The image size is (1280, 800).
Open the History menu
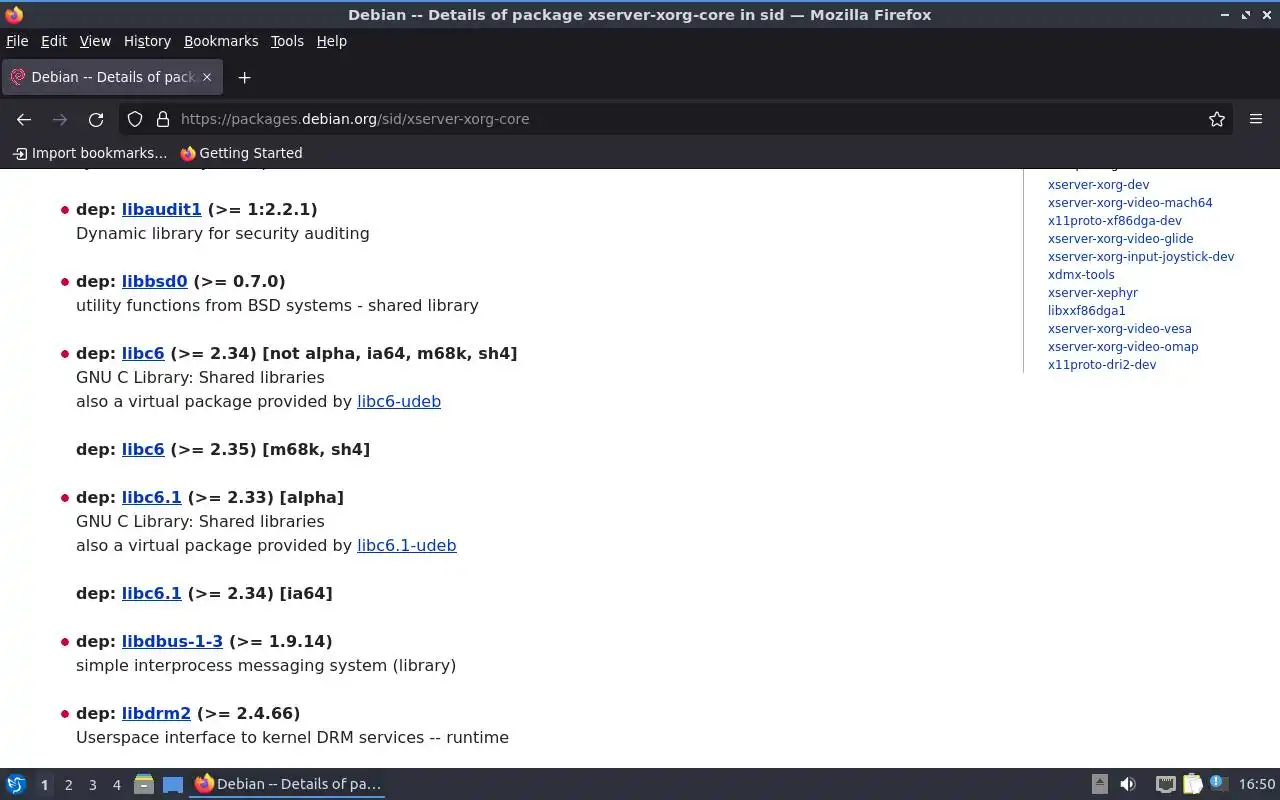[x=147, y=41]
